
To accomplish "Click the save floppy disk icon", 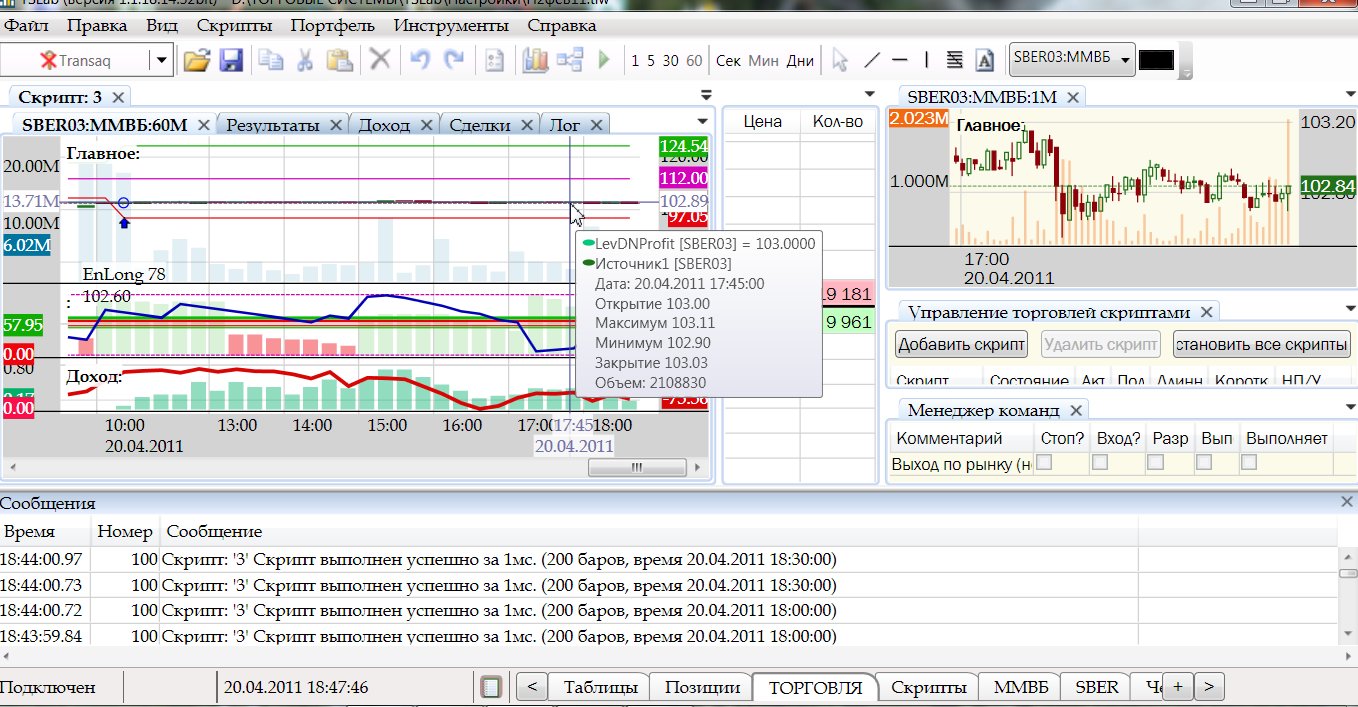I will pos(231,60).
